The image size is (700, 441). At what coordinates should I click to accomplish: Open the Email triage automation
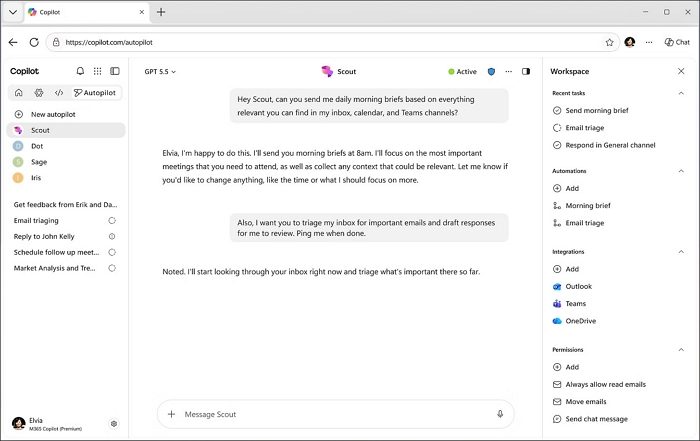tap(578, 223)
